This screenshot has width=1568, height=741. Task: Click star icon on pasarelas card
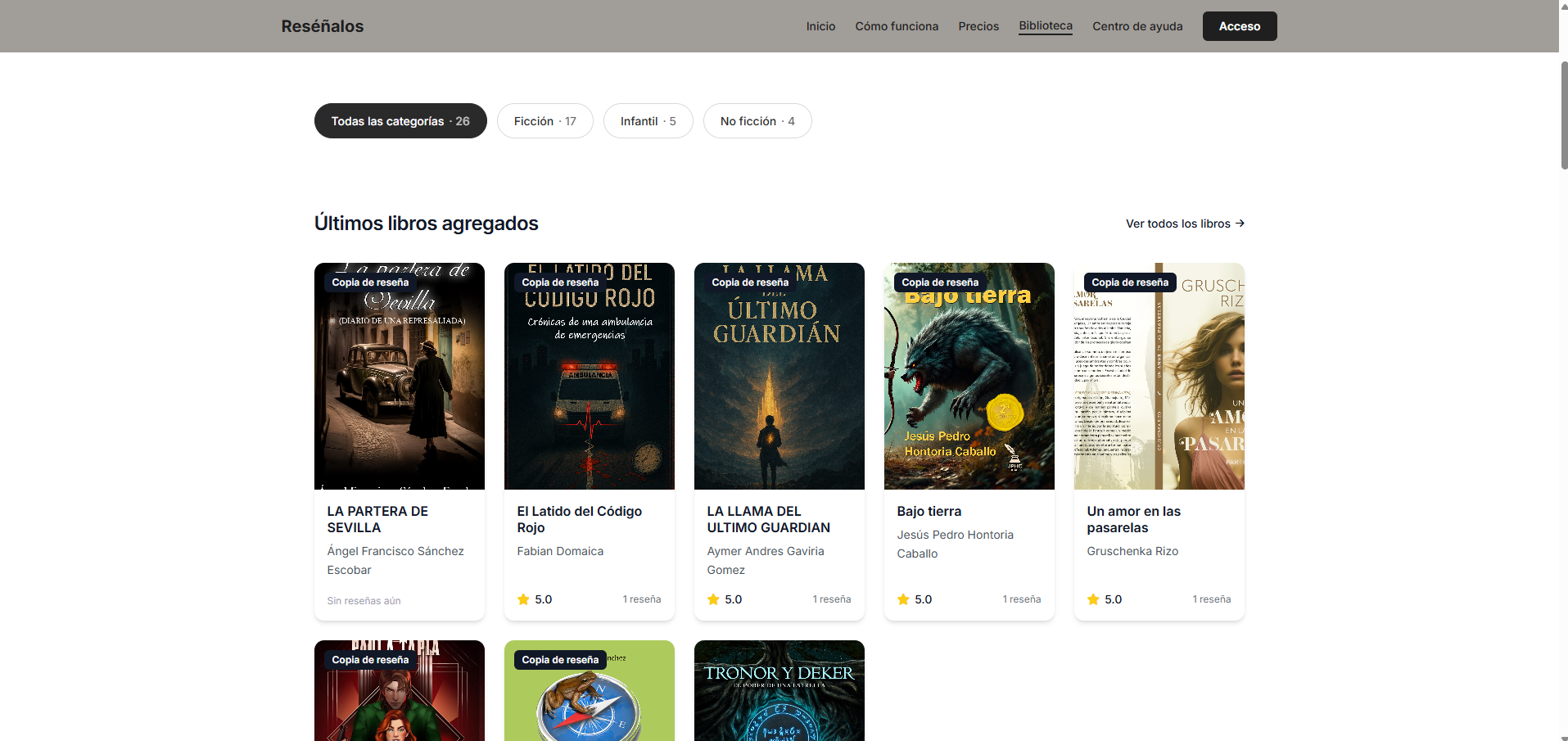tap(1093, 599)
